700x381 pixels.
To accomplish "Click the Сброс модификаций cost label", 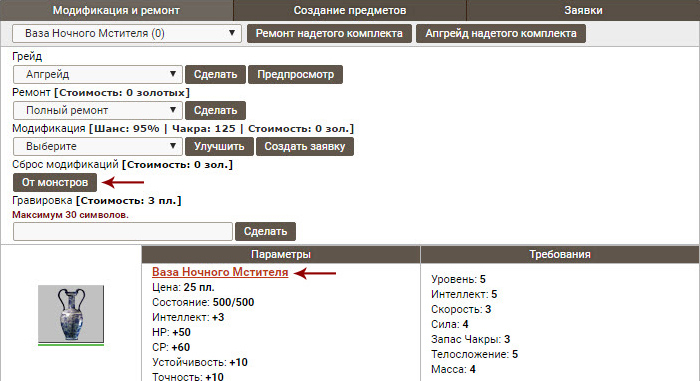I will click(x=123, y=164).
